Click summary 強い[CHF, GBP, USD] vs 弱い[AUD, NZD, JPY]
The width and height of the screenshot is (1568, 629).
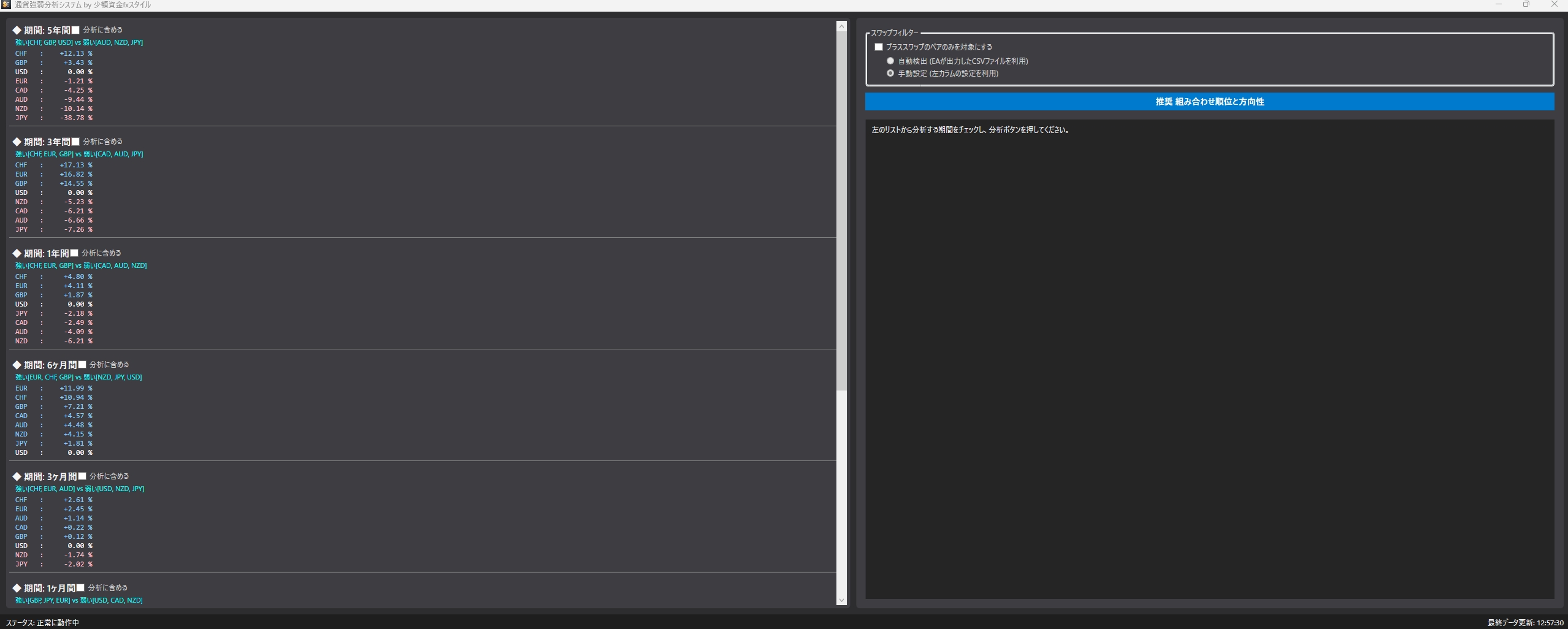click(x=79, y=42)
